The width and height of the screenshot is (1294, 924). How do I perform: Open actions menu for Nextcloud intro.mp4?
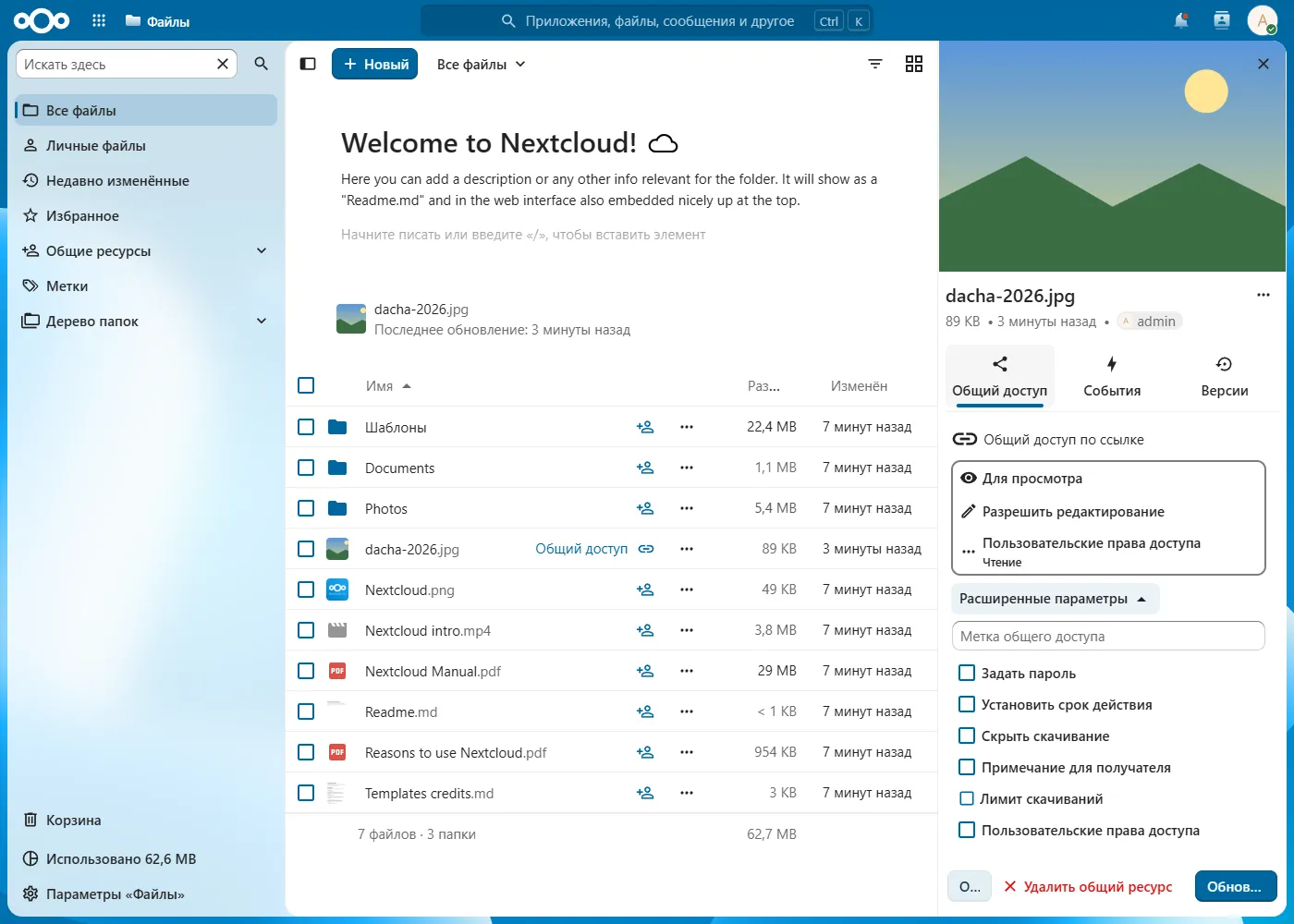click(x=687, y=630)
